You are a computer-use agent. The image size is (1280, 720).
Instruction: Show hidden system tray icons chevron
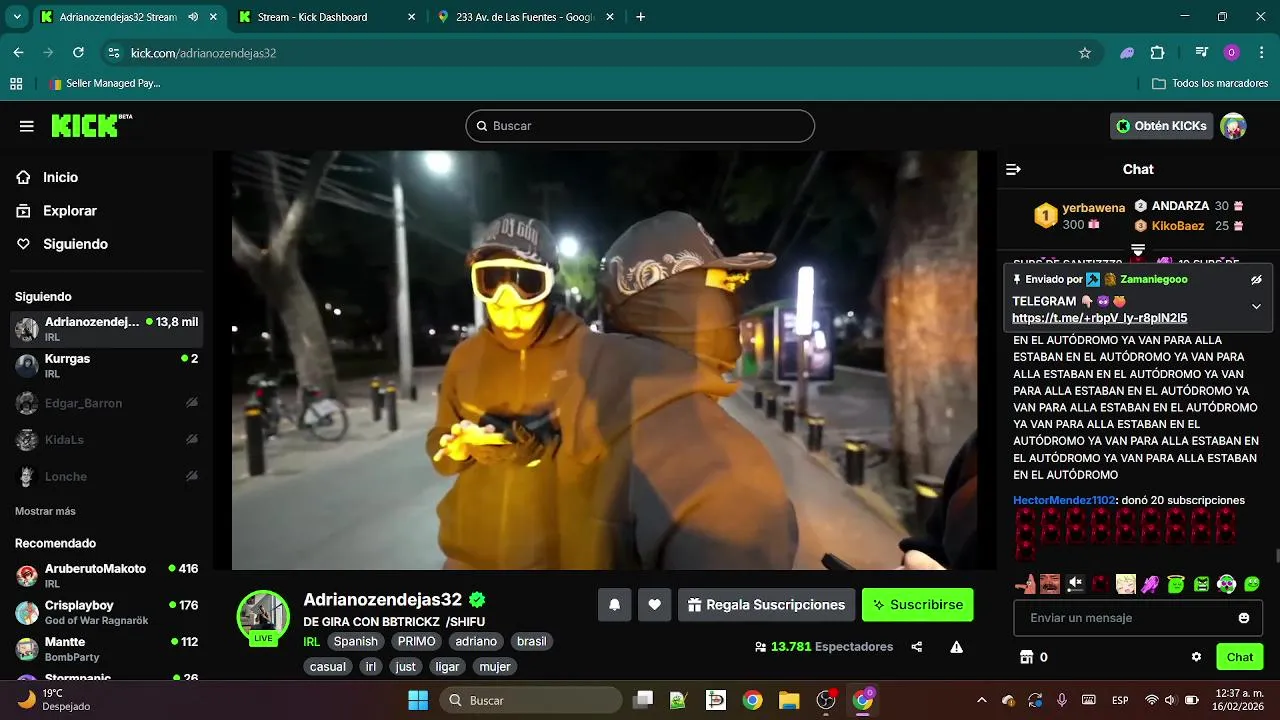coord(981,700)
